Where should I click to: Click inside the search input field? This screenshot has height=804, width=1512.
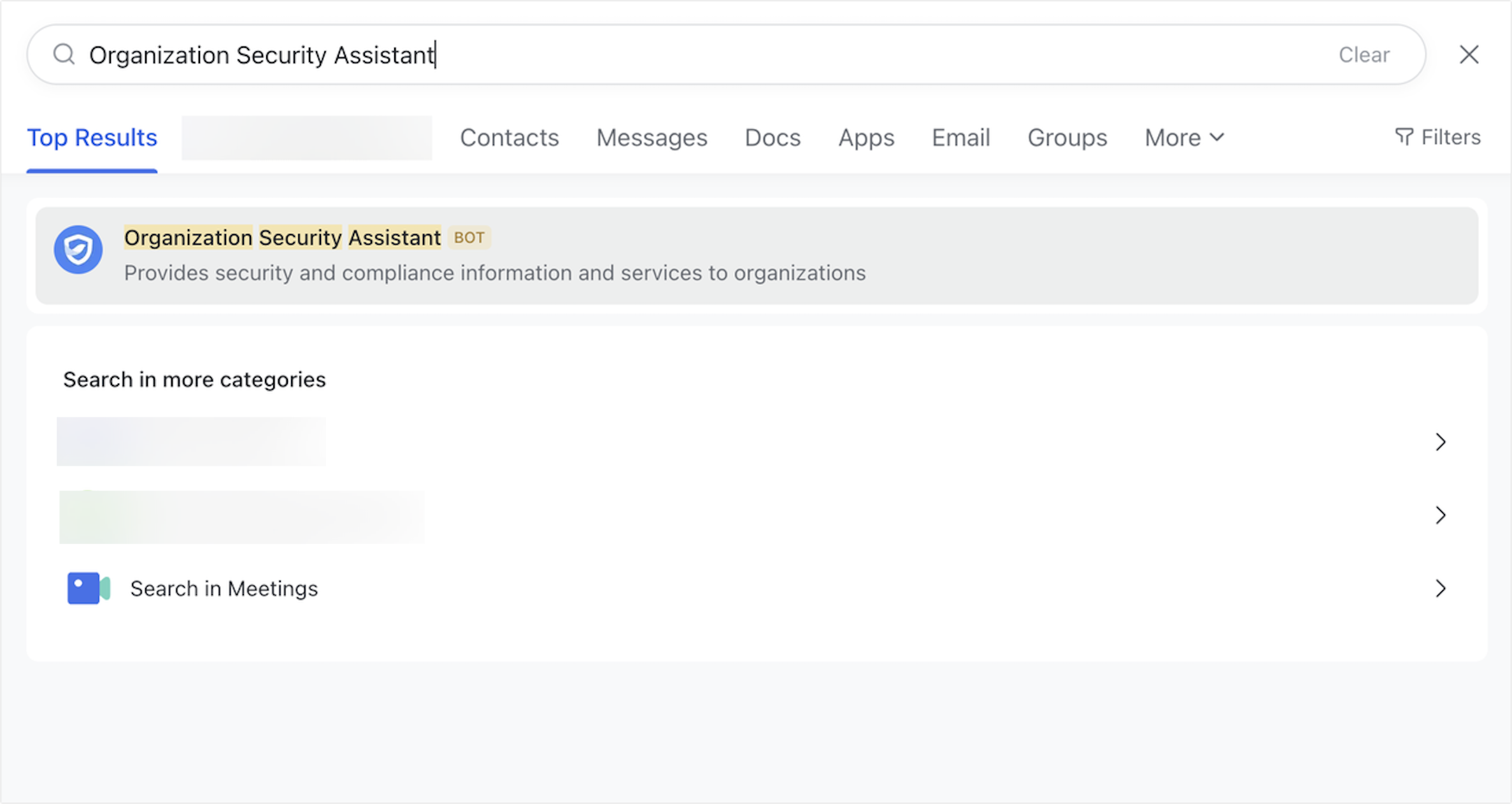tap(573, 54)
